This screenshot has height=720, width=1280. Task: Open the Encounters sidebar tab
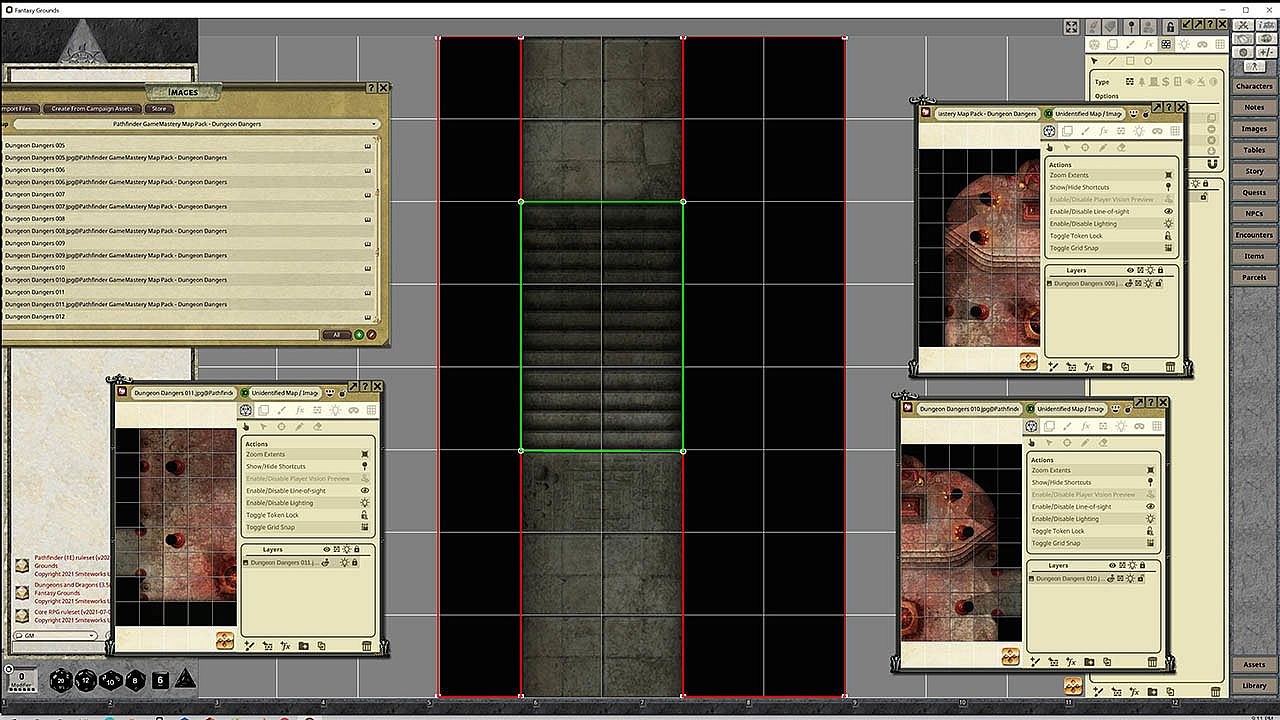click(1254, 235)
